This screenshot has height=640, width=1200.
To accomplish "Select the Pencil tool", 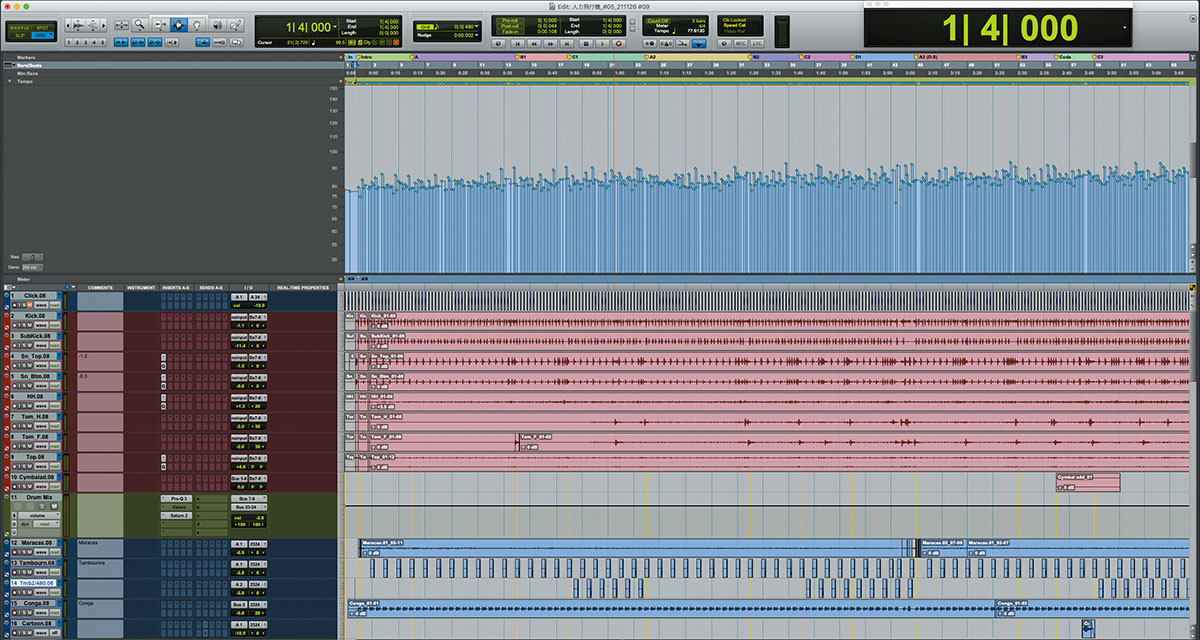I will (x=236, y=25).
